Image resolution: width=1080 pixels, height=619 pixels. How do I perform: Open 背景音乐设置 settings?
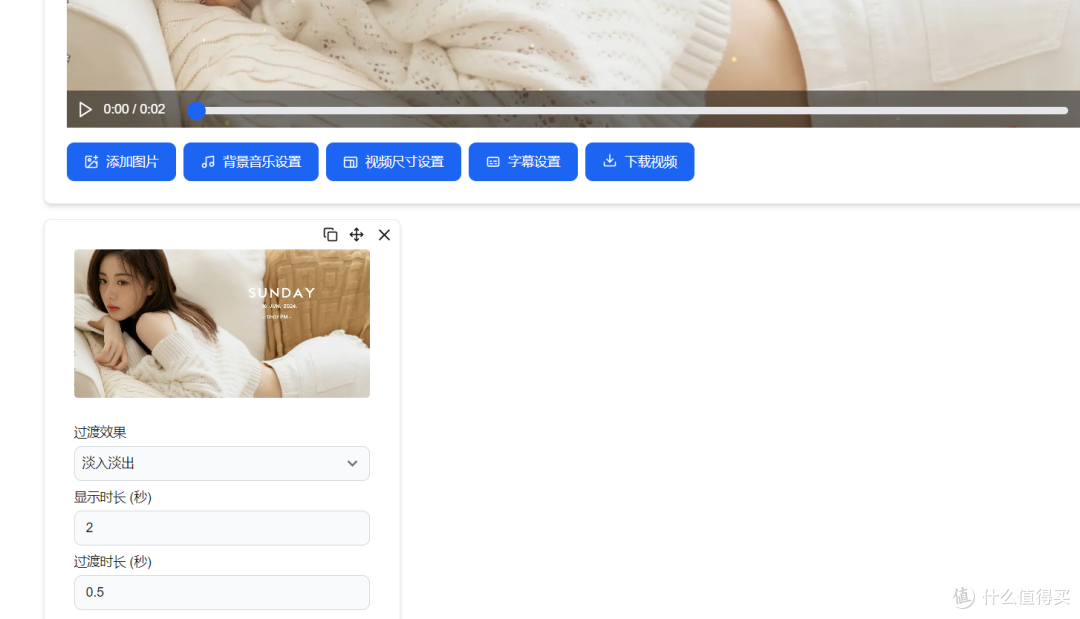coord(251,162)
